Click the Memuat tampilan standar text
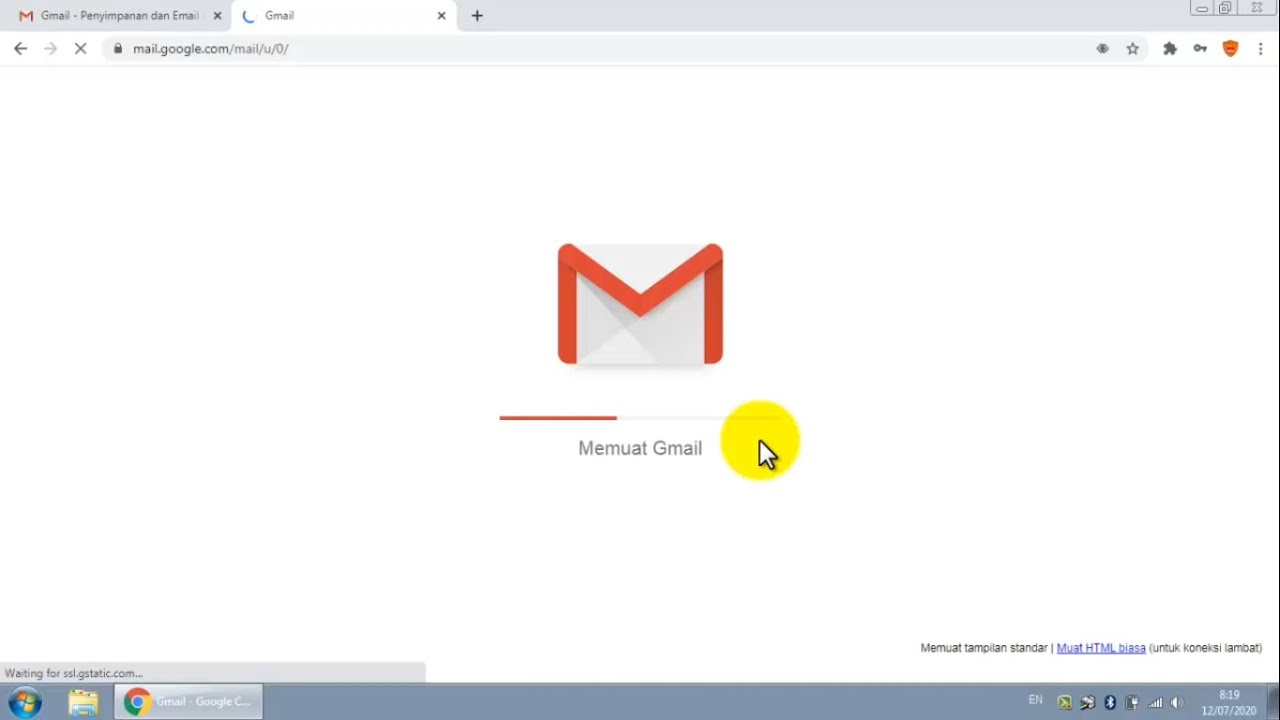The height and width of the screenshot is (720, 1280). tap(984, 648)
